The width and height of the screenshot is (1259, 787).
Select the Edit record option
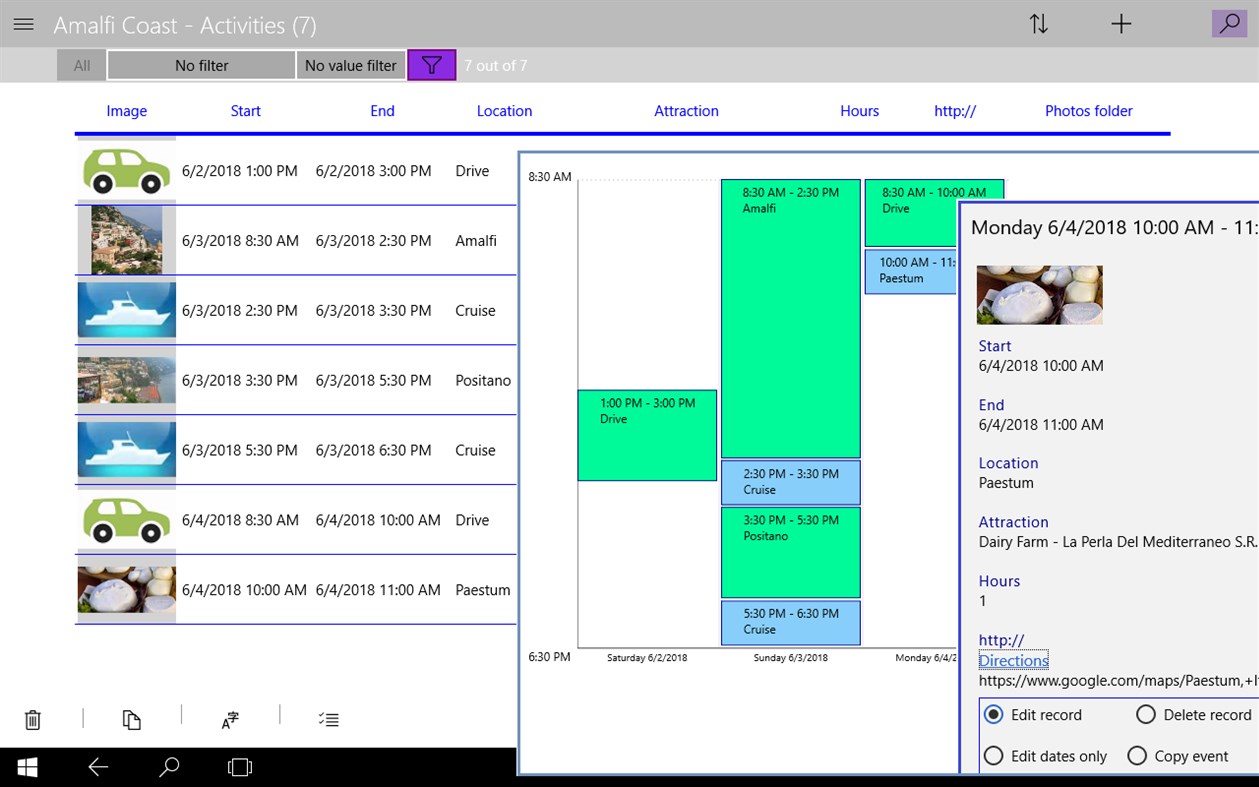pos(993,714)
